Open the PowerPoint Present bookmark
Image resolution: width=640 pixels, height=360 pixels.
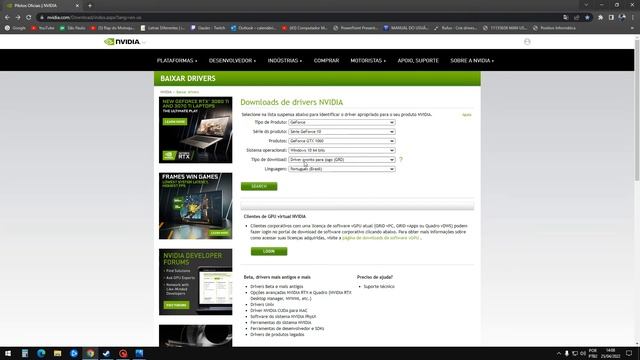355,28
